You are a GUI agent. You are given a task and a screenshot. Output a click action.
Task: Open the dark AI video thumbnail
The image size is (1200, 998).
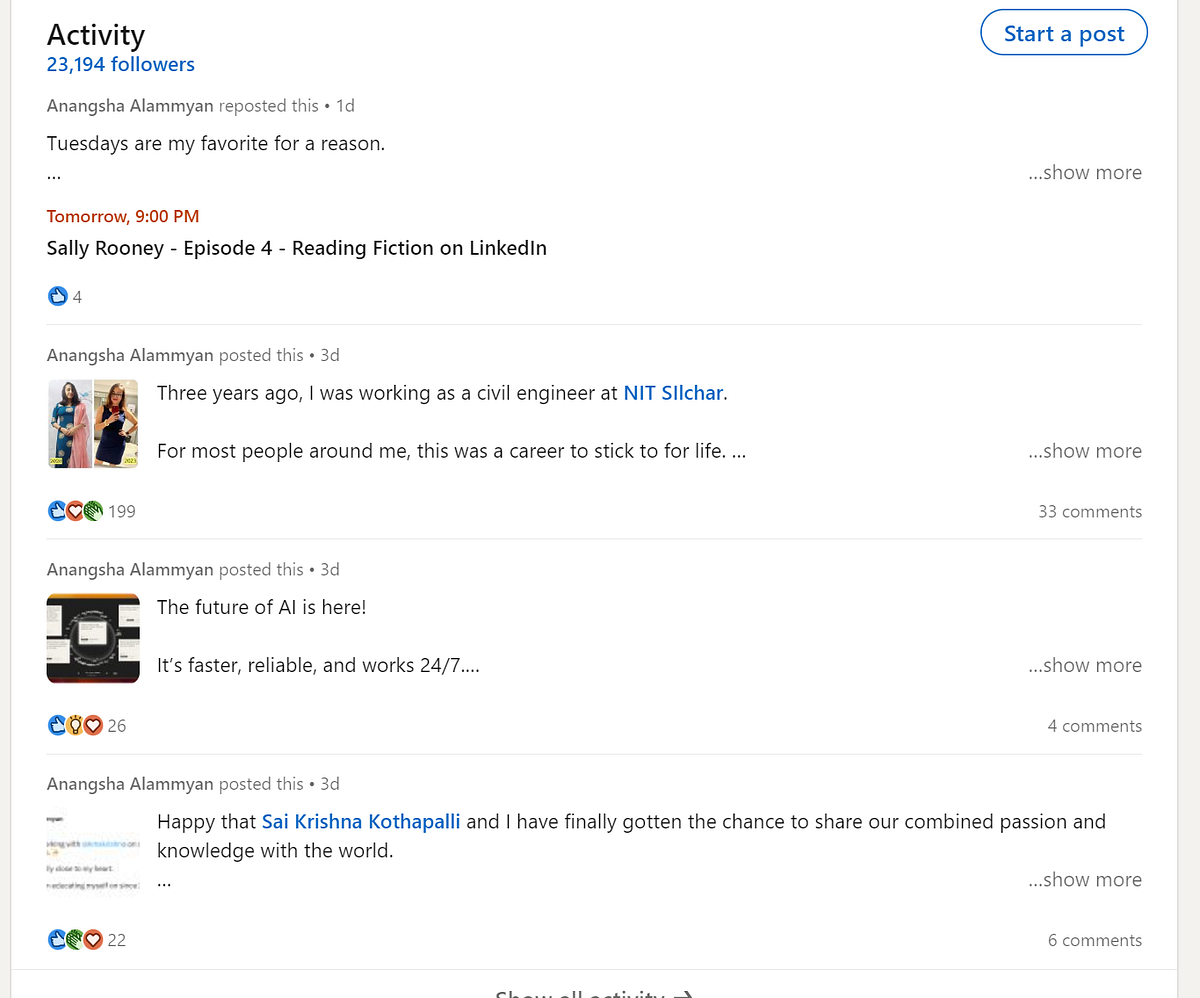coord(93,638)
